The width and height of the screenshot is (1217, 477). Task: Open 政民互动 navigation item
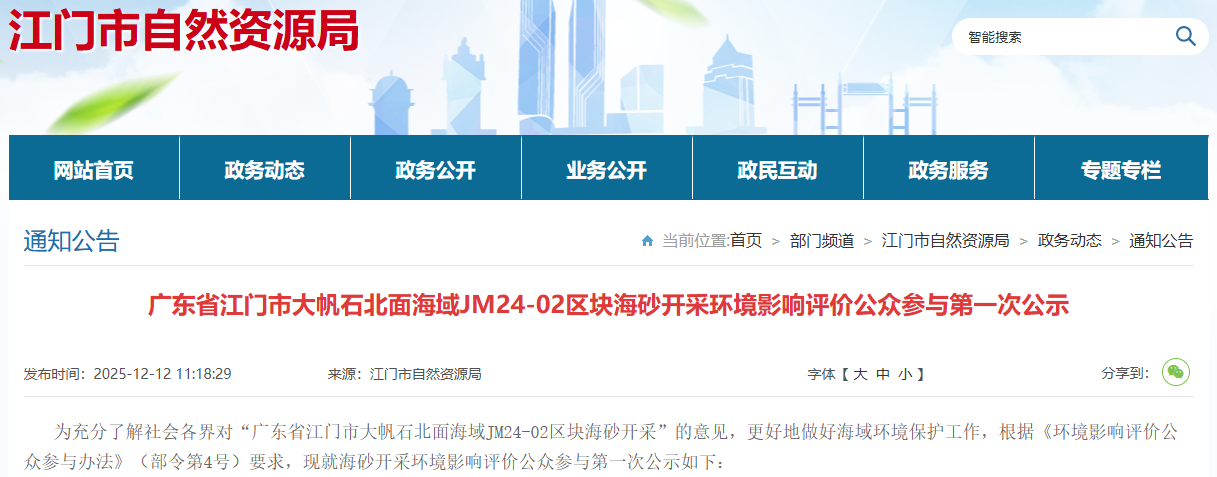click(778, 170)
